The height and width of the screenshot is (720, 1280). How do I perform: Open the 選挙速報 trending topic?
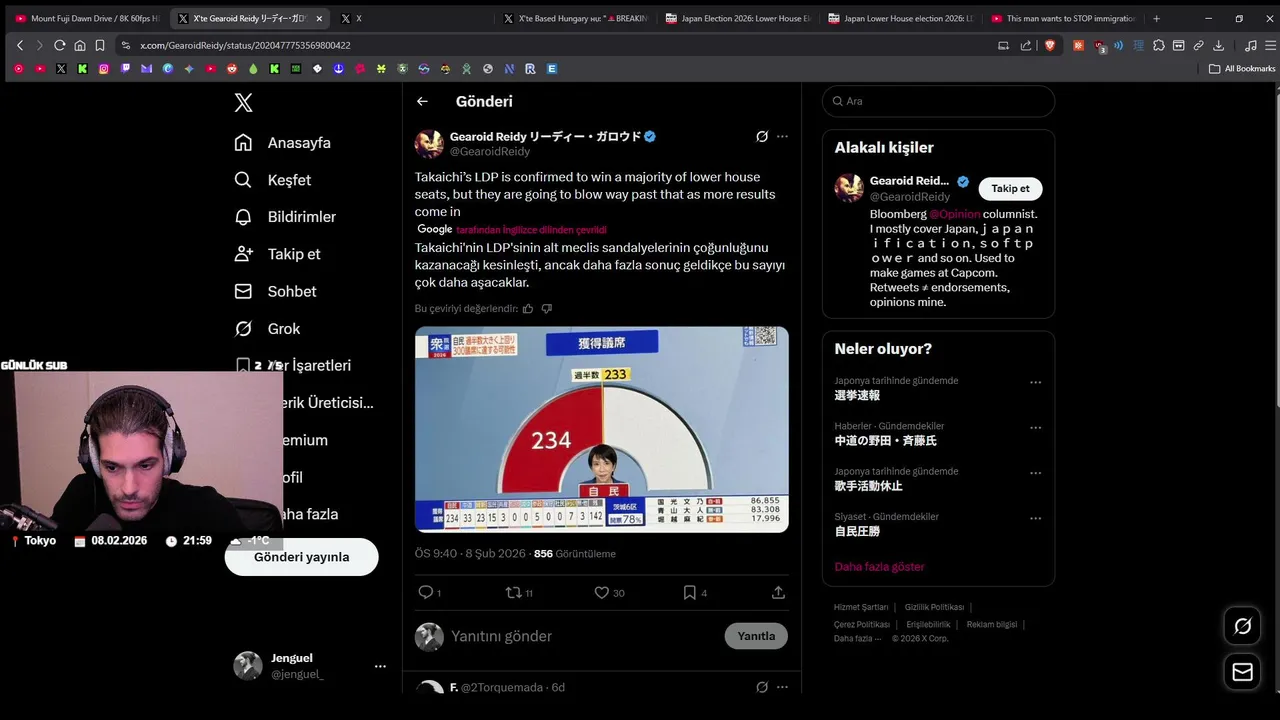click(x=857, y=396)
